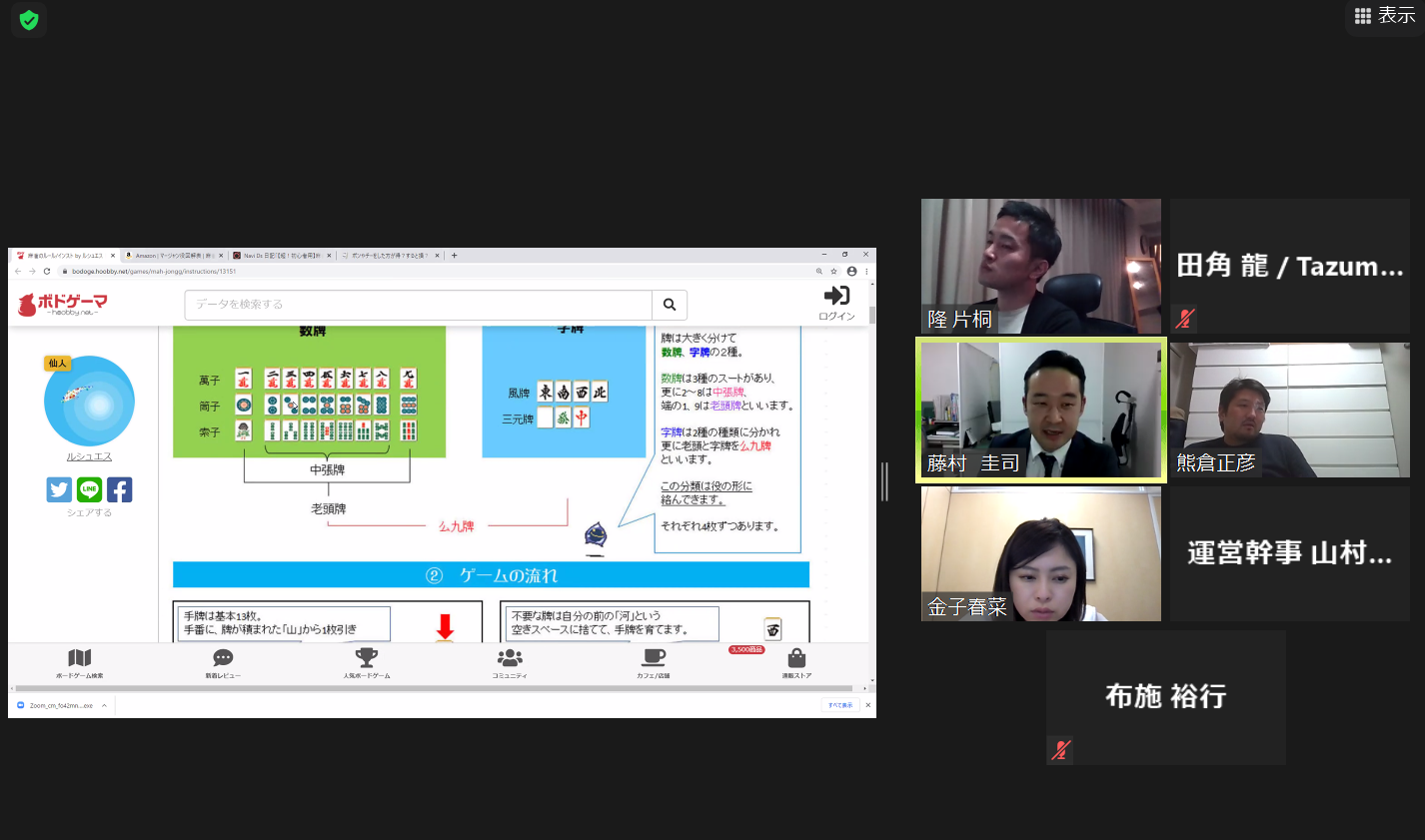Open Chrome three-dot menu

866,271
